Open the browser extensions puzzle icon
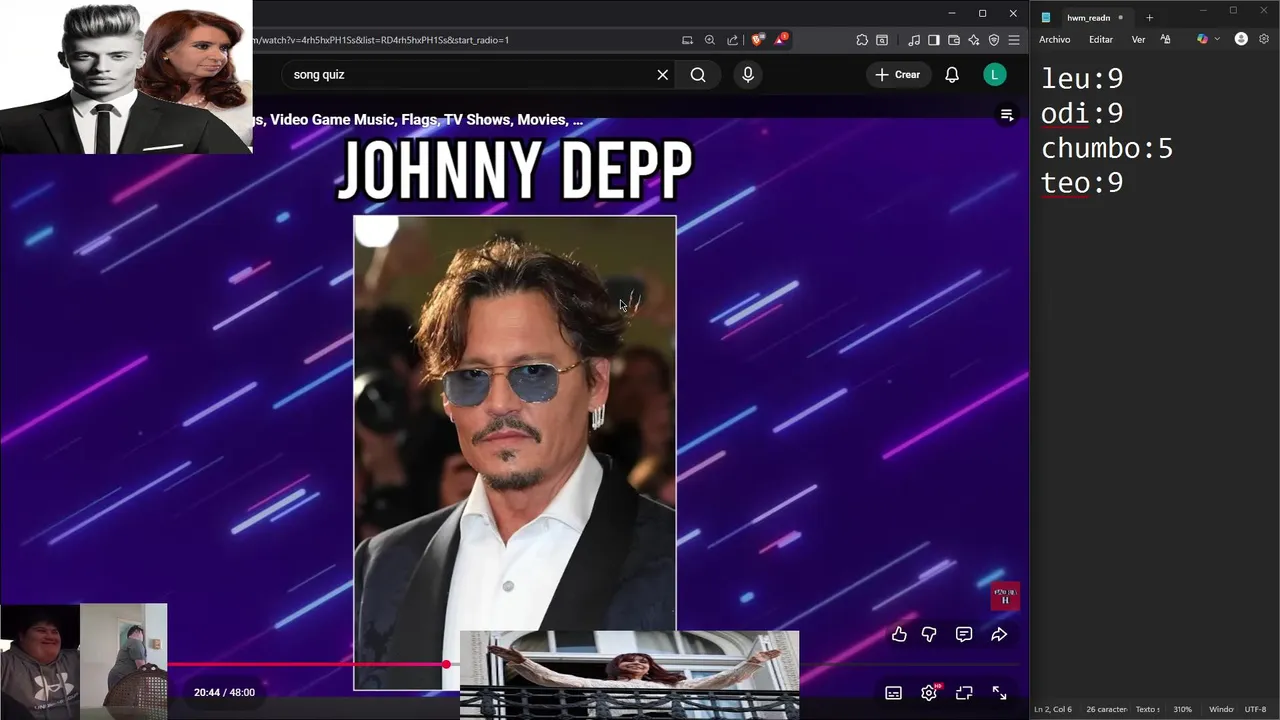The image size is (1280, 720). [x=862, y=40]
